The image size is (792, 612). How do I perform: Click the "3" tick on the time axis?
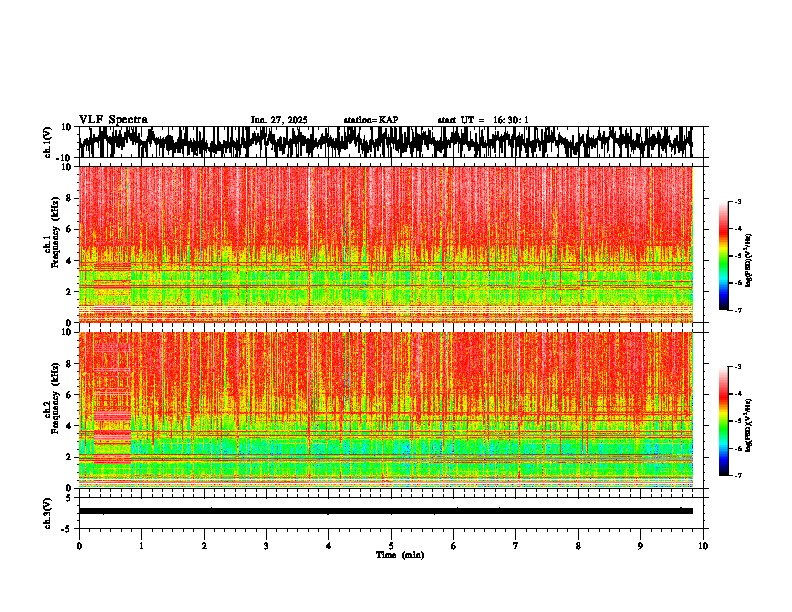pyautogui.click(x=266, y=546)
